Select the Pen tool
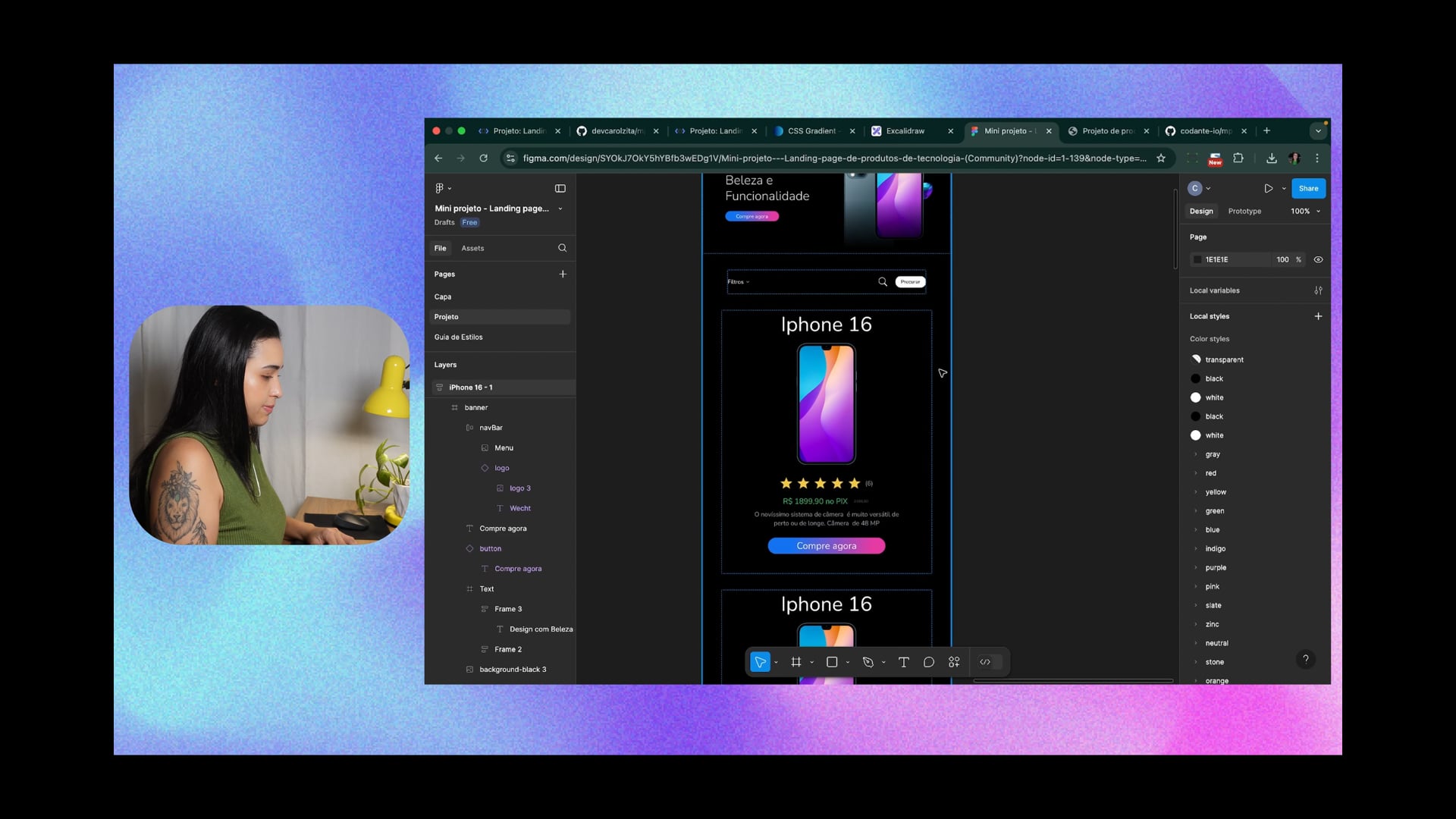 click(868, 662)
